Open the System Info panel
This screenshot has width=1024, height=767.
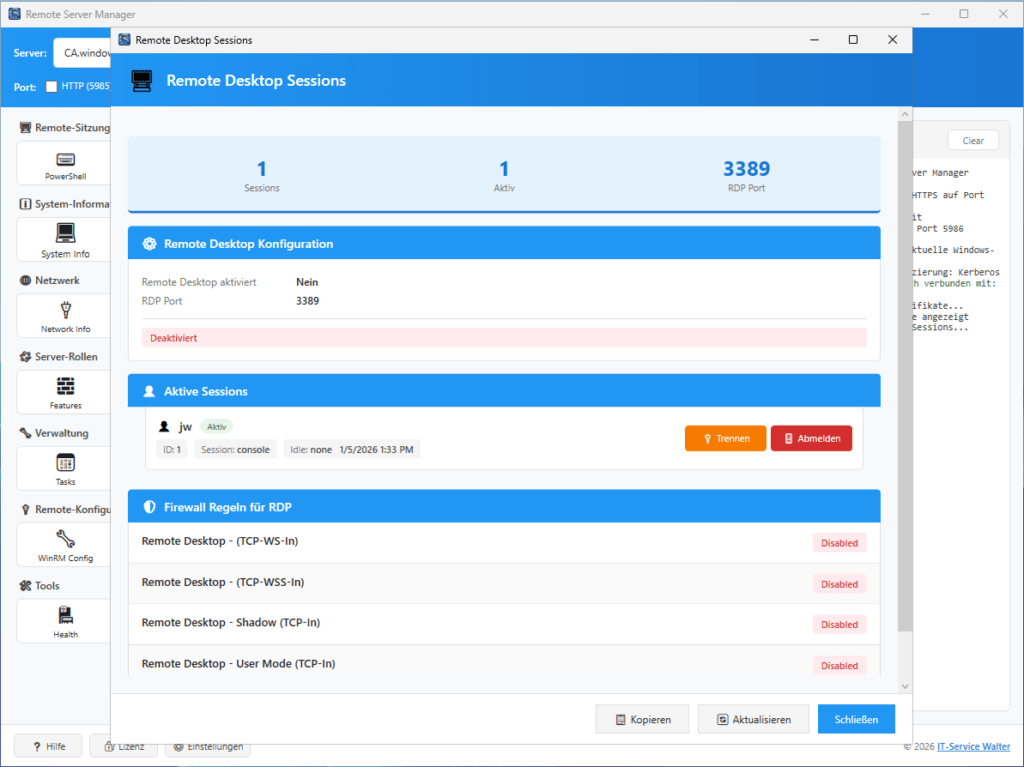[63, 239]
